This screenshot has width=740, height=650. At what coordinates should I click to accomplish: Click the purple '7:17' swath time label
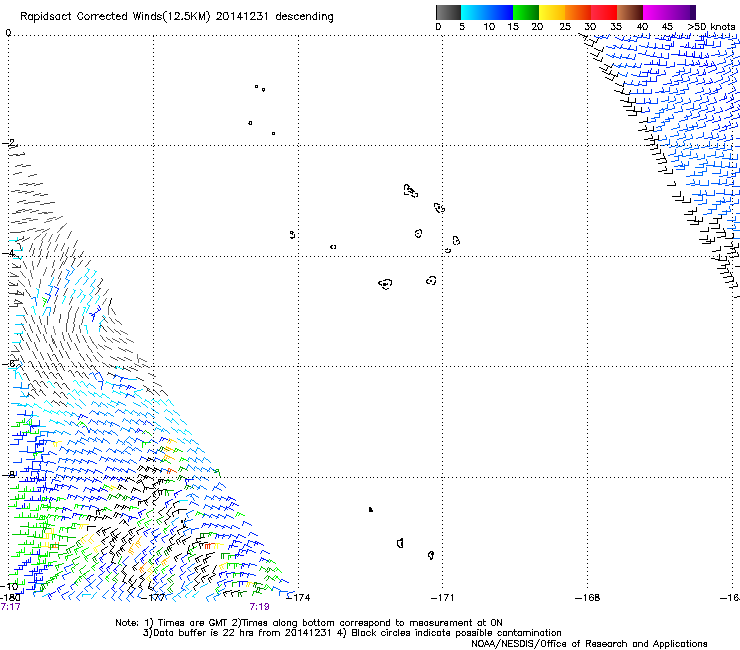point(10,607)
